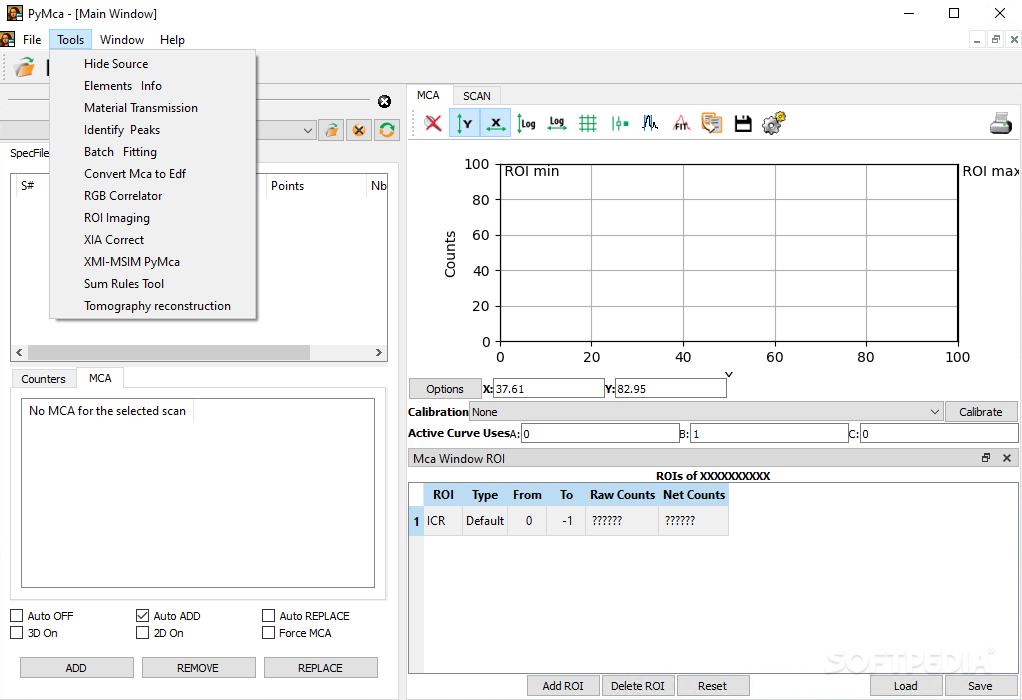This screenshot has width=1022, height=700.
Task: Click the Calibrate button
Action: [x=980, y=412]
